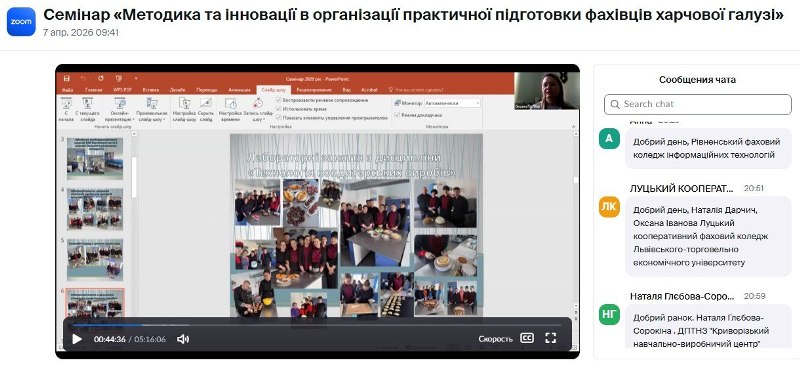Click 'Скрыть слайд' icon in ribbon
Screen dimensions: 800x365
pyautogui.click(x=206, y=109)
